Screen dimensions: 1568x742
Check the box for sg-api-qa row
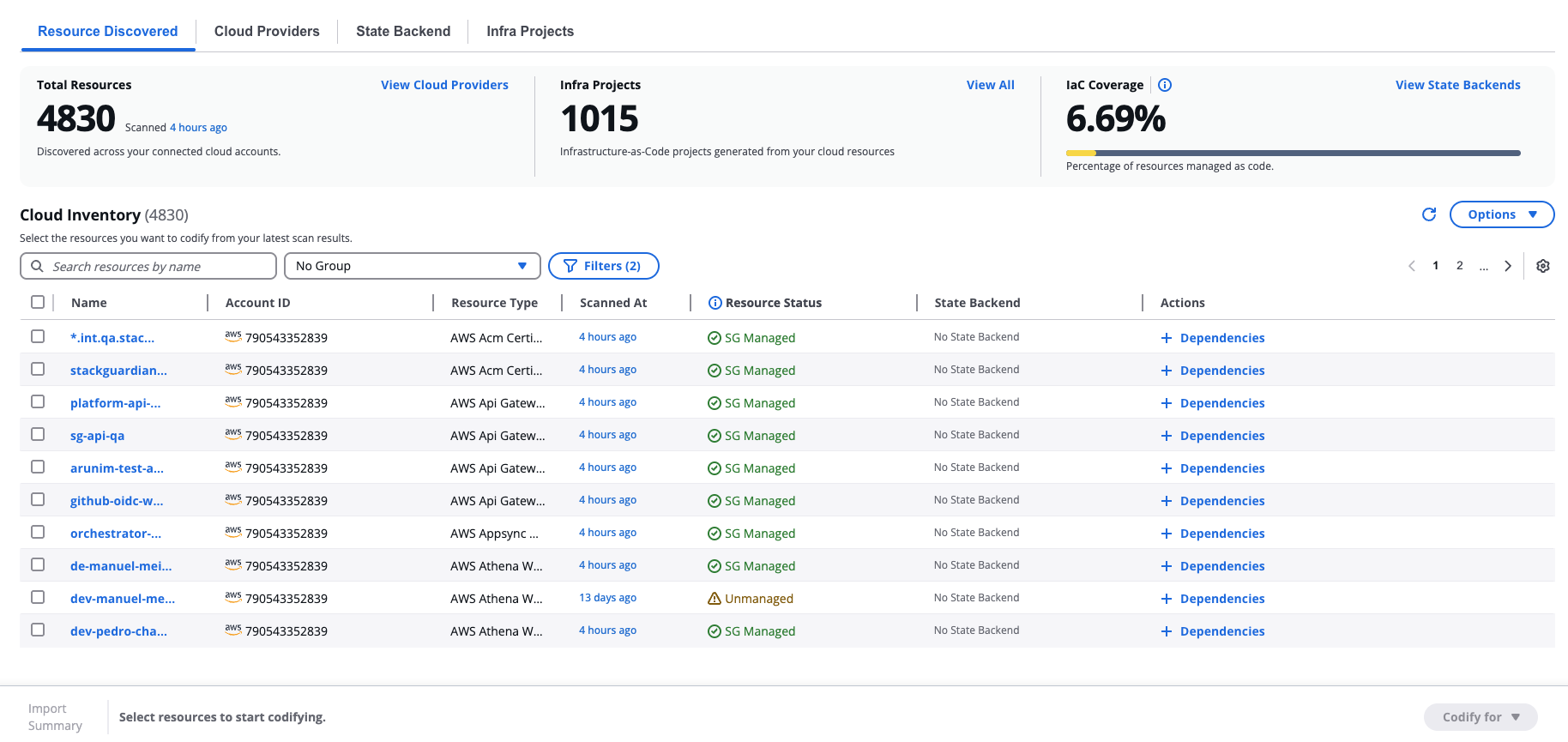pos(38,434)
